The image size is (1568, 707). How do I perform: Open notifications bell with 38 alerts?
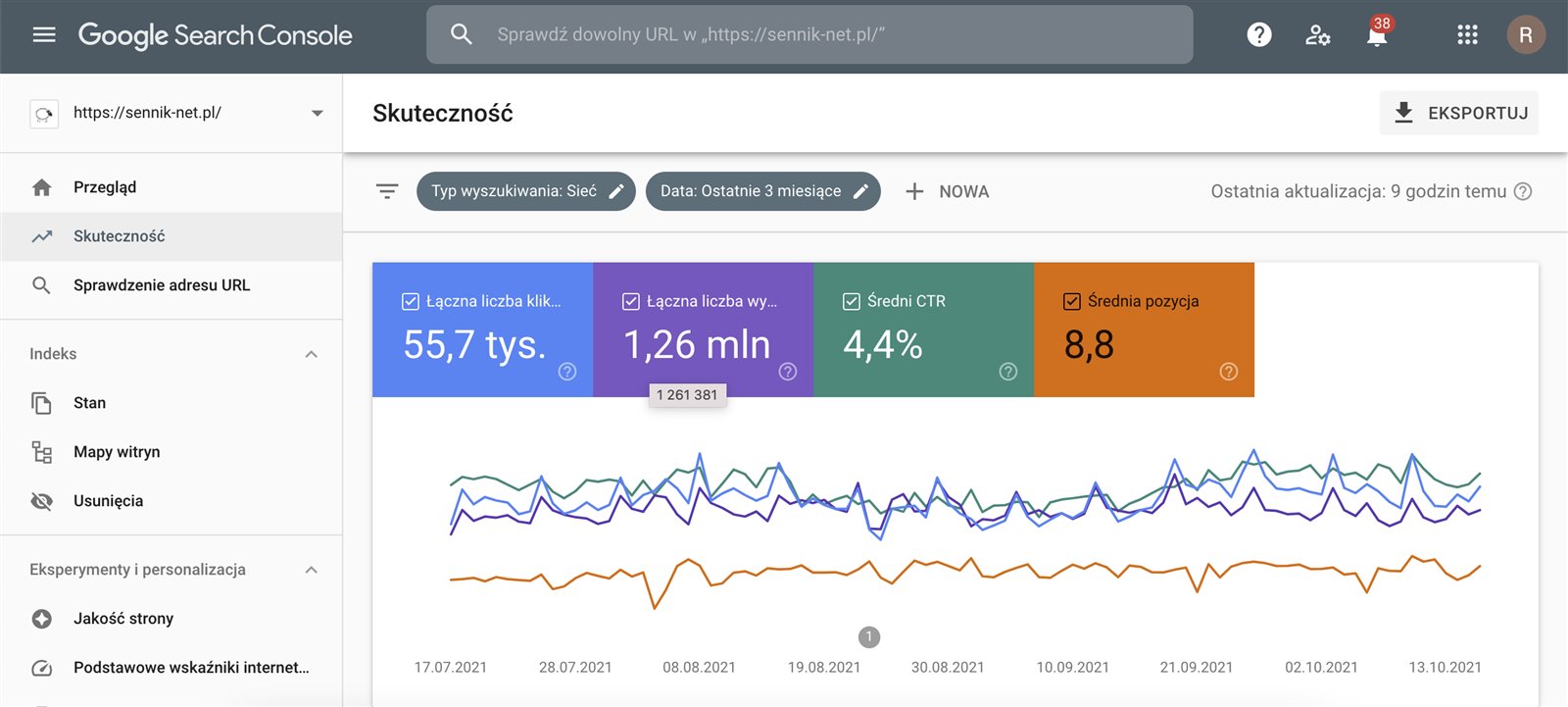coord(1376,36)
